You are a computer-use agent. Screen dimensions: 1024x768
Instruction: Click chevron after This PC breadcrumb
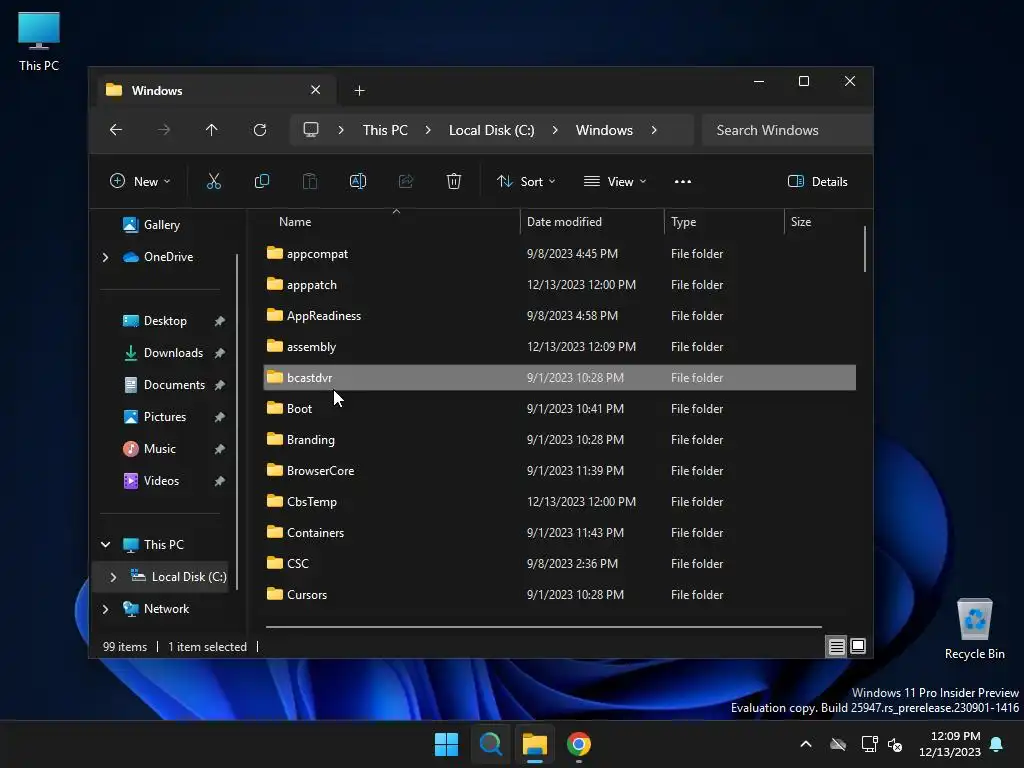(x=428, y=130)
